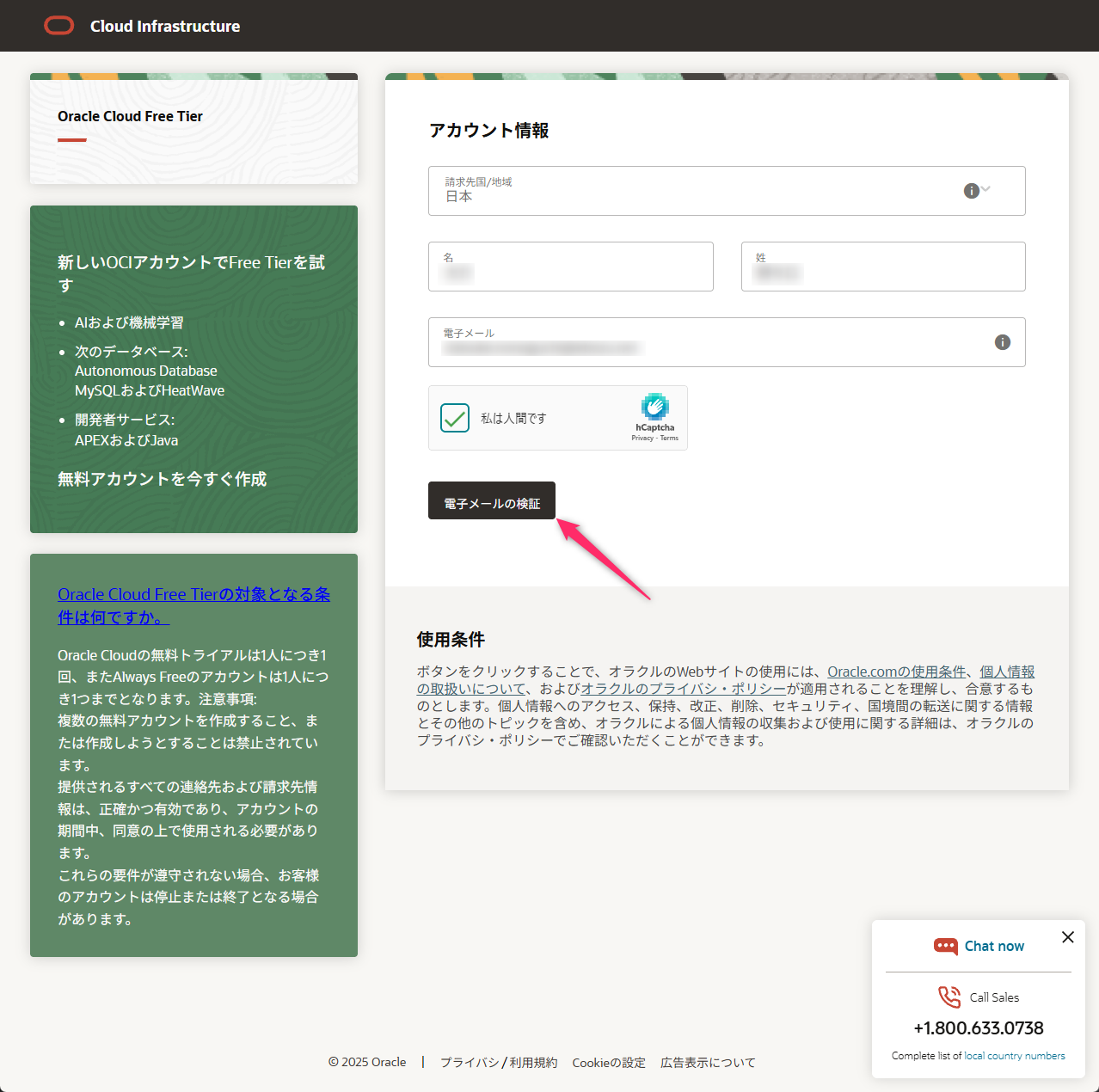
Task: Open hCaptcha Privacy link
Action: 642,438
